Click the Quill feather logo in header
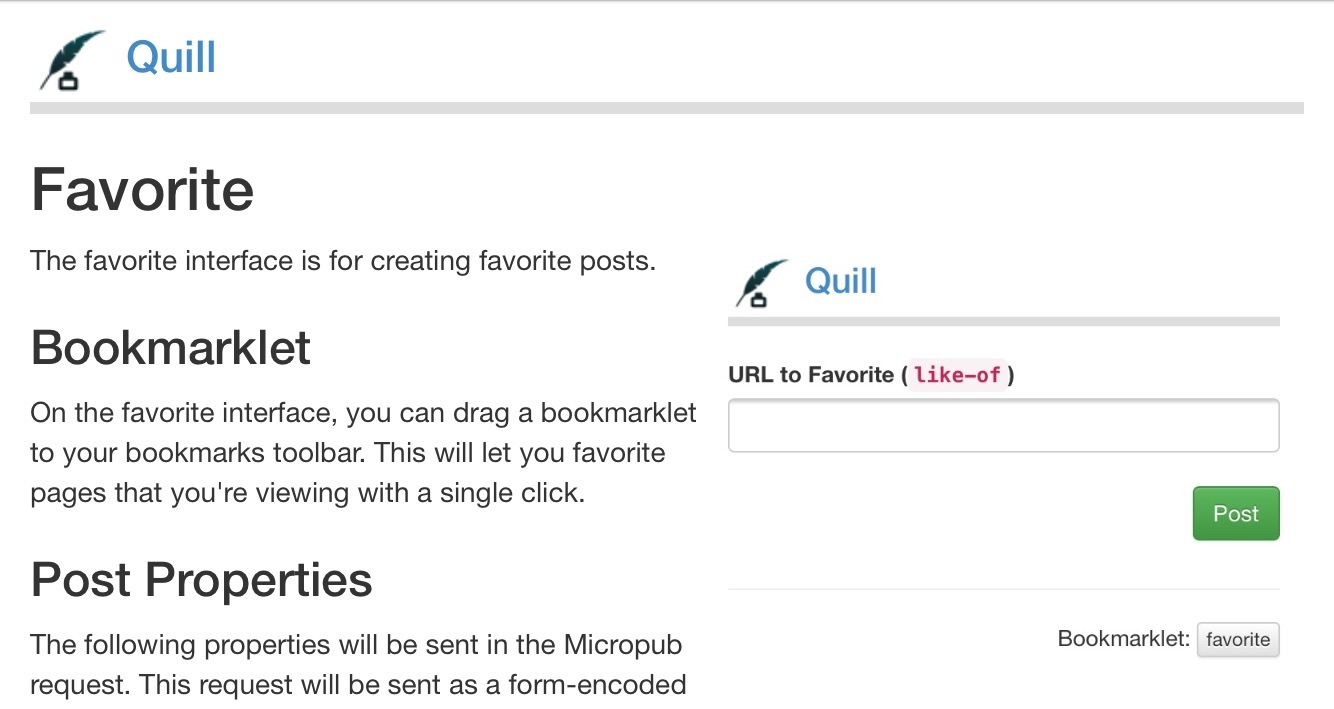The width and height of the screenshot is (1334, 709). click(72, 60)
